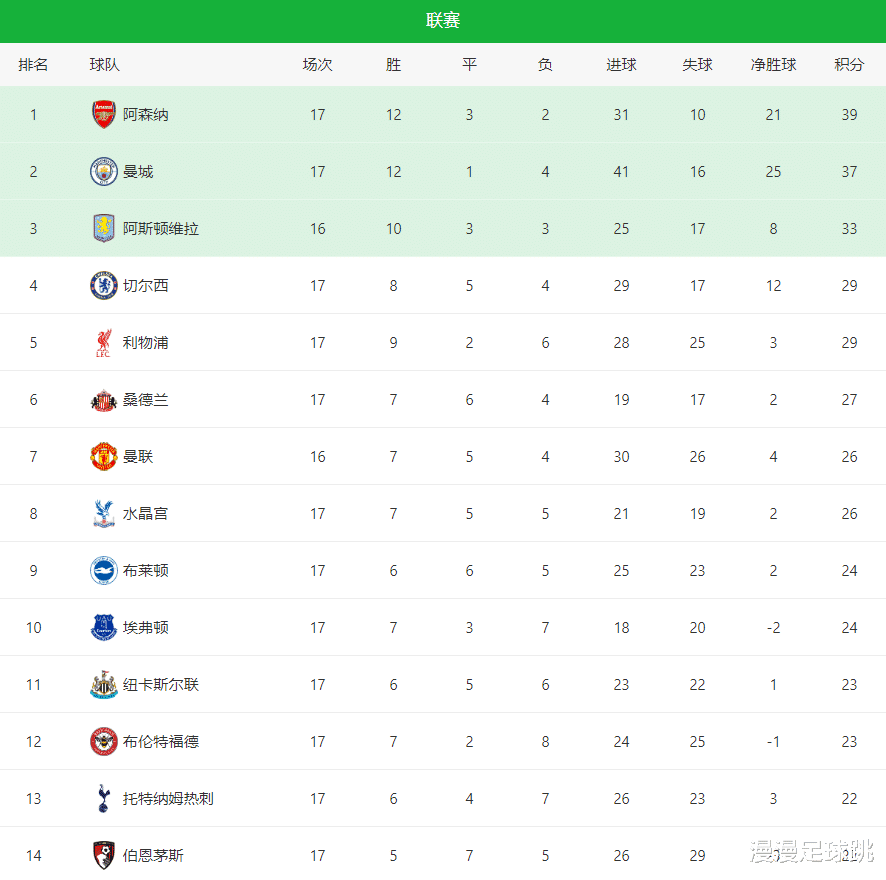886x880 pixels.
Task: Select the Tottenham Hotspur cockerel icon
Action: pos(103,799)
